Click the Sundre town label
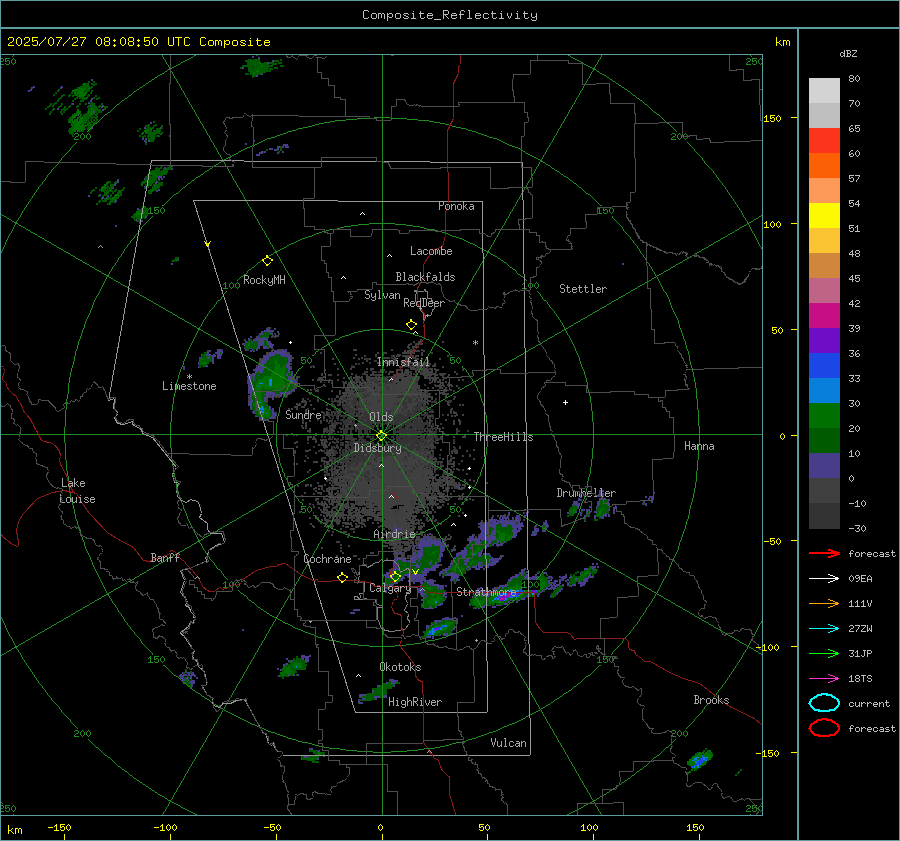This screenshot has width=900, height=841. tap(303, 415)
